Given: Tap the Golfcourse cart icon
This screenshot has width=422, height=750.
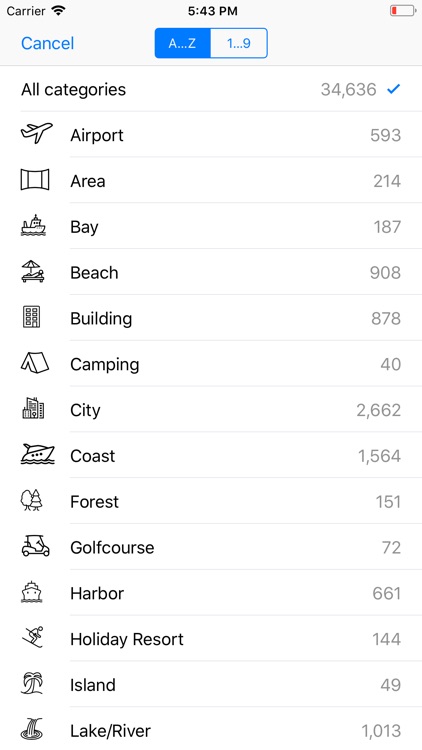Looking at the screenshot, I should 35,546.
